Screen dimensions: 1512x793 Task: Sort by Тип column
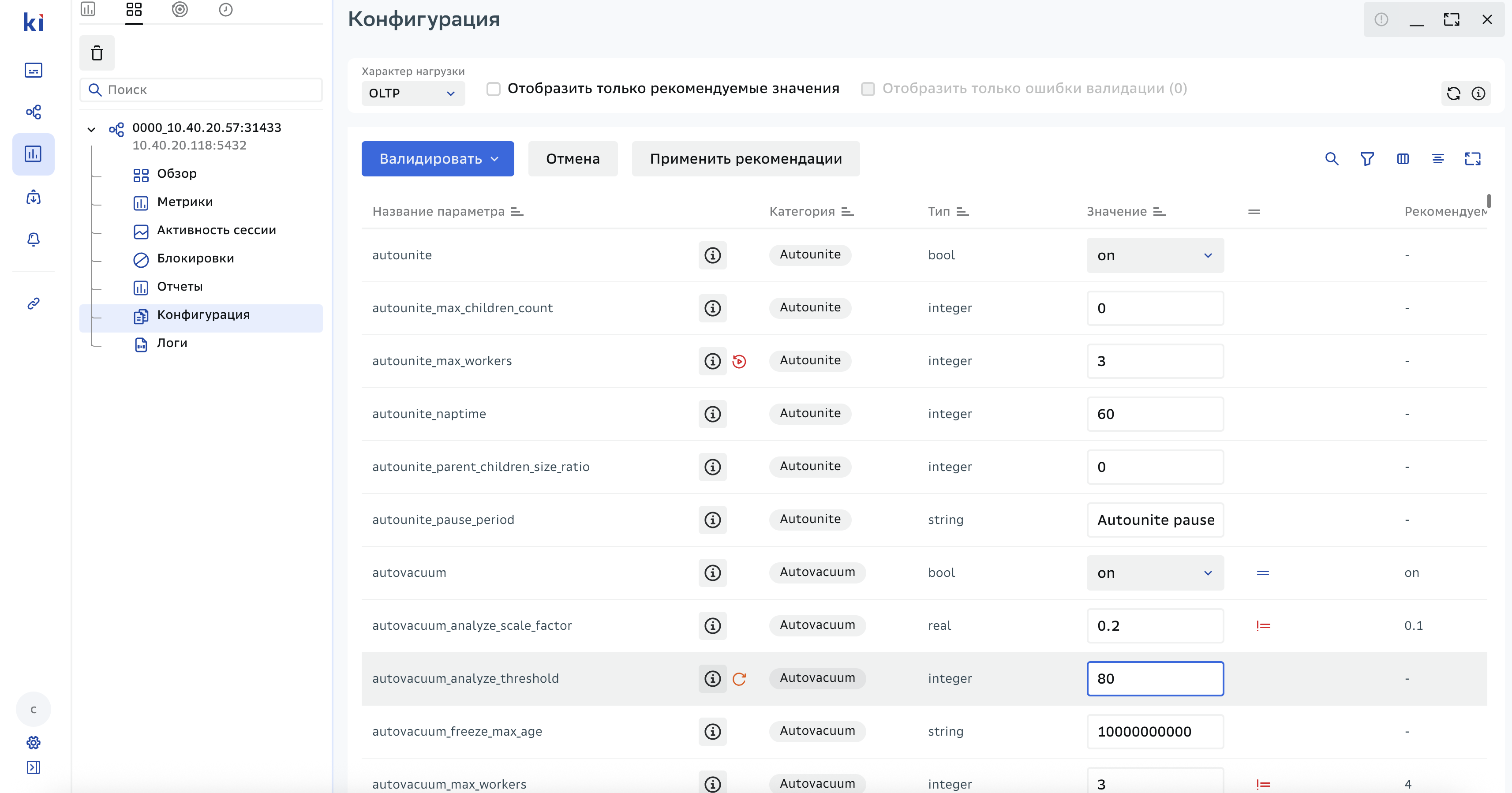tap(962, 212)
